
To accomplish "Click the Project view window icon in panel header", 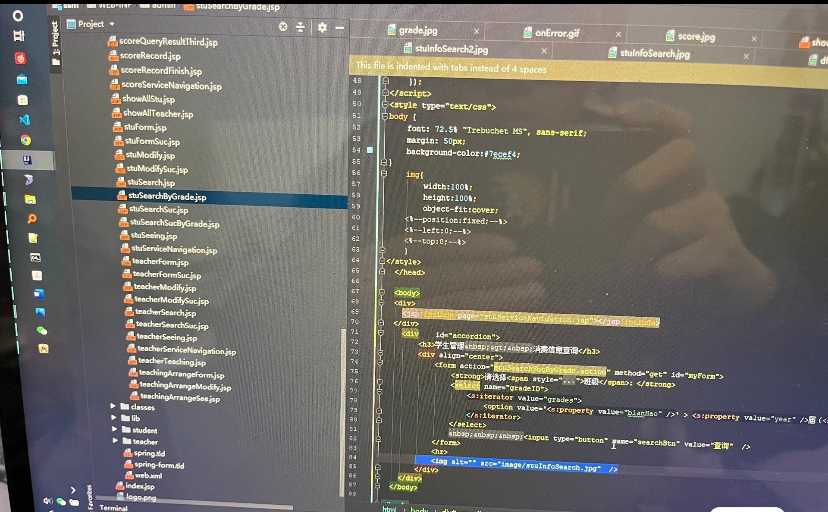I will click(71, 24).
